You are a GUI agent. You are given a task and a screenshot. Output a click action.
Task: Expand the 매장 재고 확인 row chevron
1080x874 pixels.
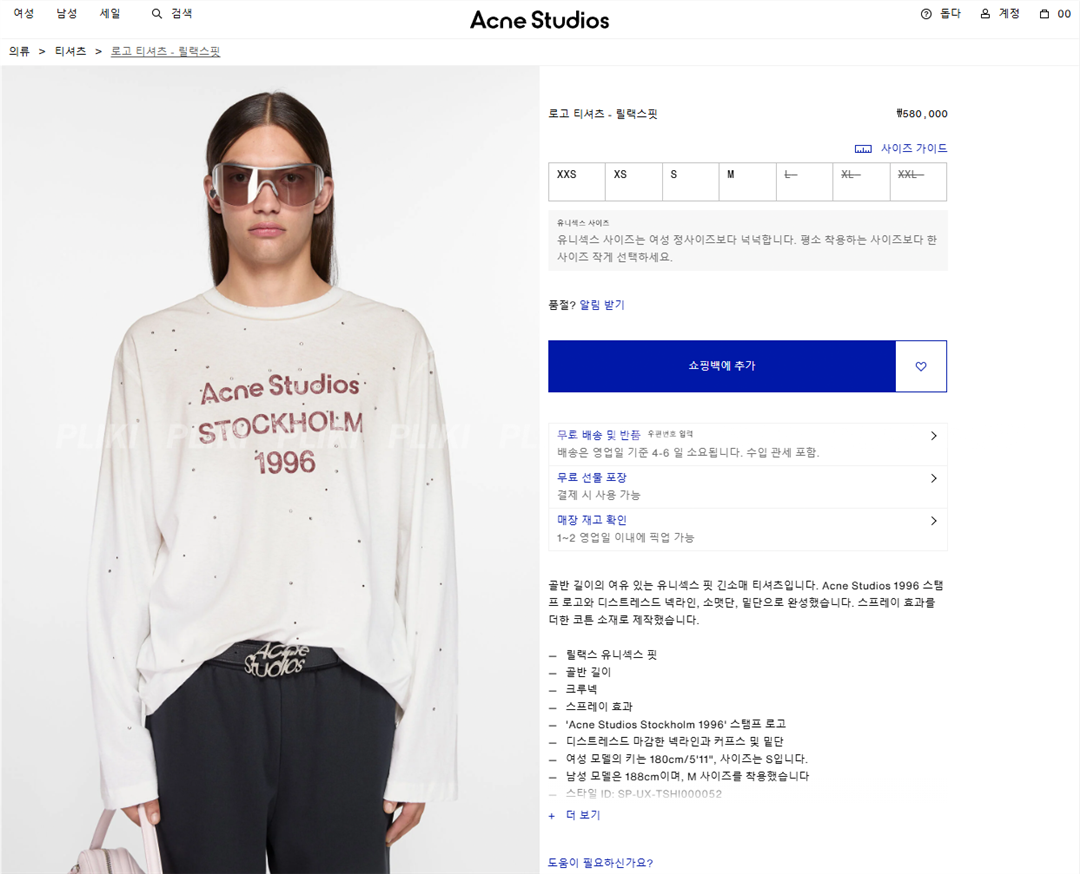click(x=933, y=521)
